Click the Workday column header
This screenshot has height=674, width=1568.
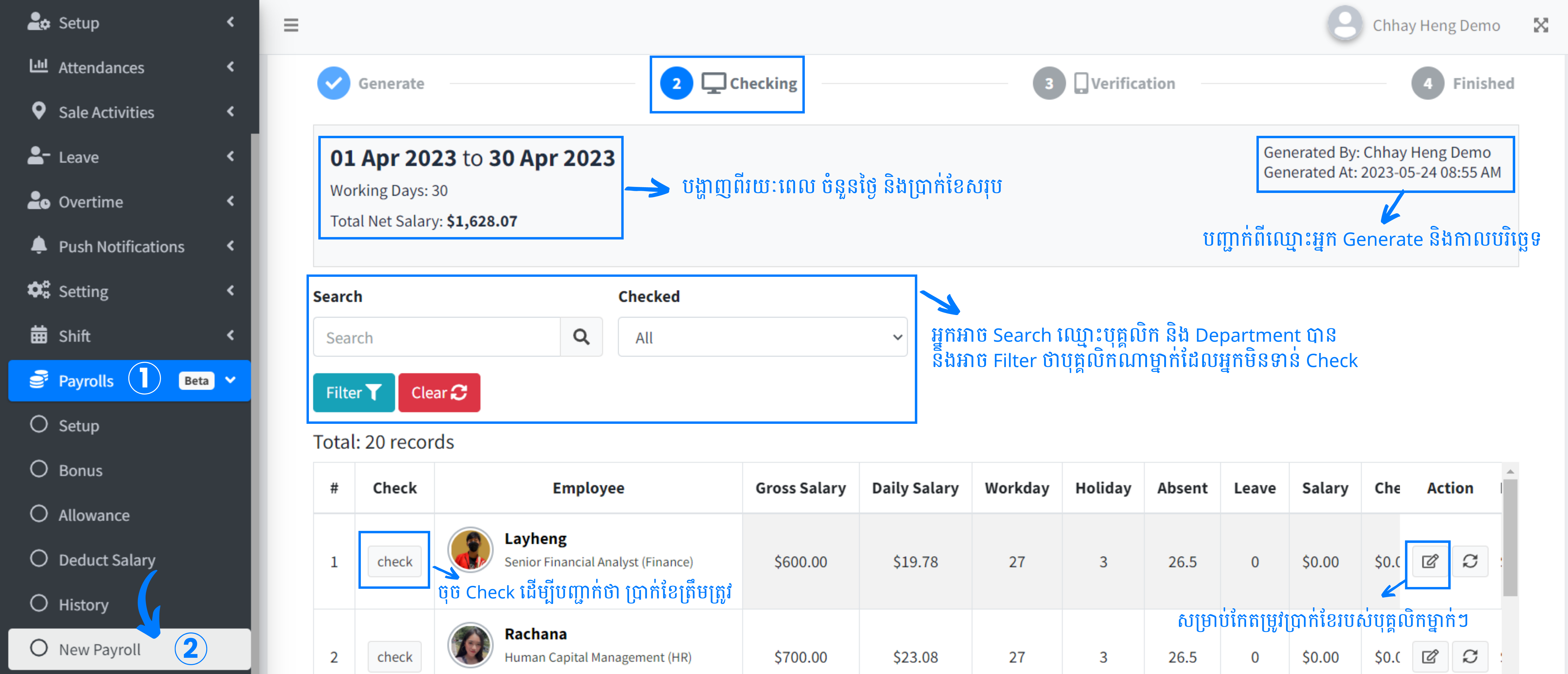point(1017,488)
